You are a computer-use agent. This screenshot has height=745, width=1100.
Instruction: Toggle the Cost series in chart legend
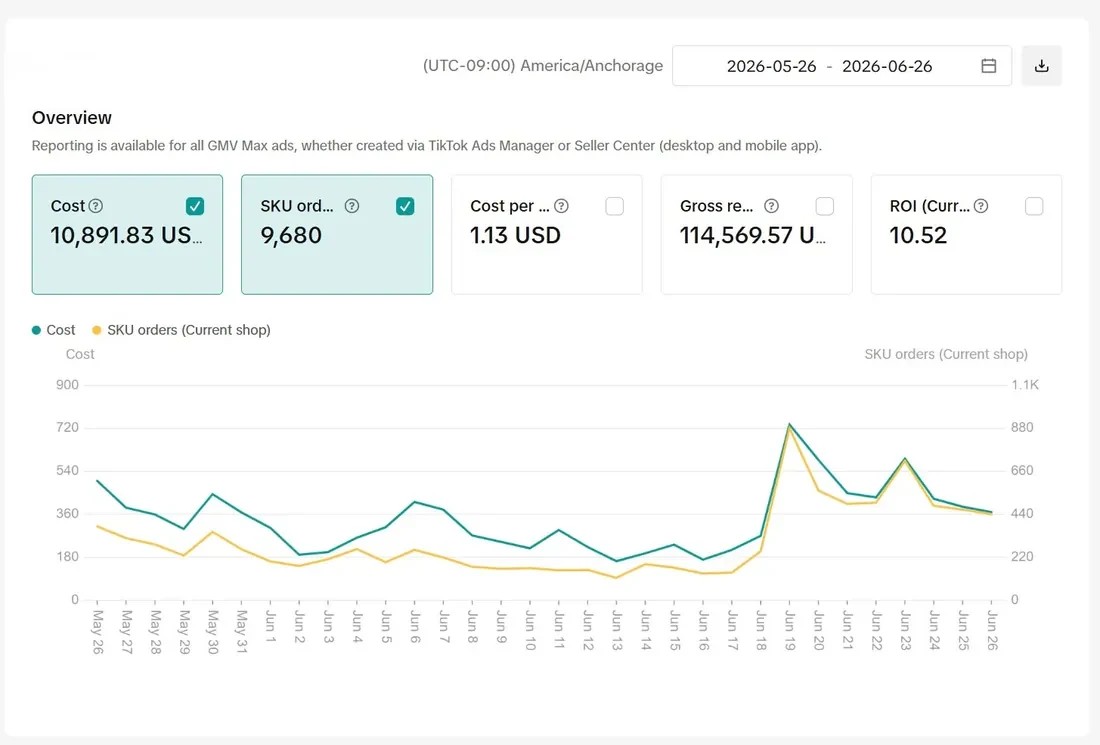(x=54, y=330)
